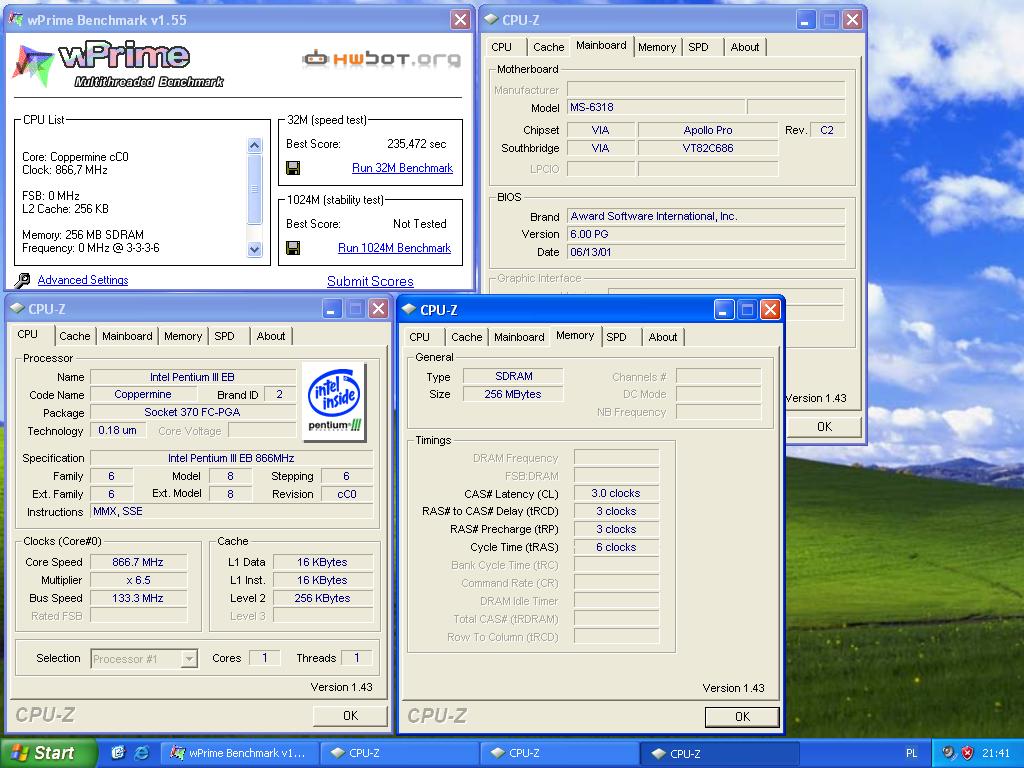Image resolution: width=1024 pixels, height=768 pixels.
Task: Open SPD tab in Mainboard CPU-Z window
Action: click(698, 47)
